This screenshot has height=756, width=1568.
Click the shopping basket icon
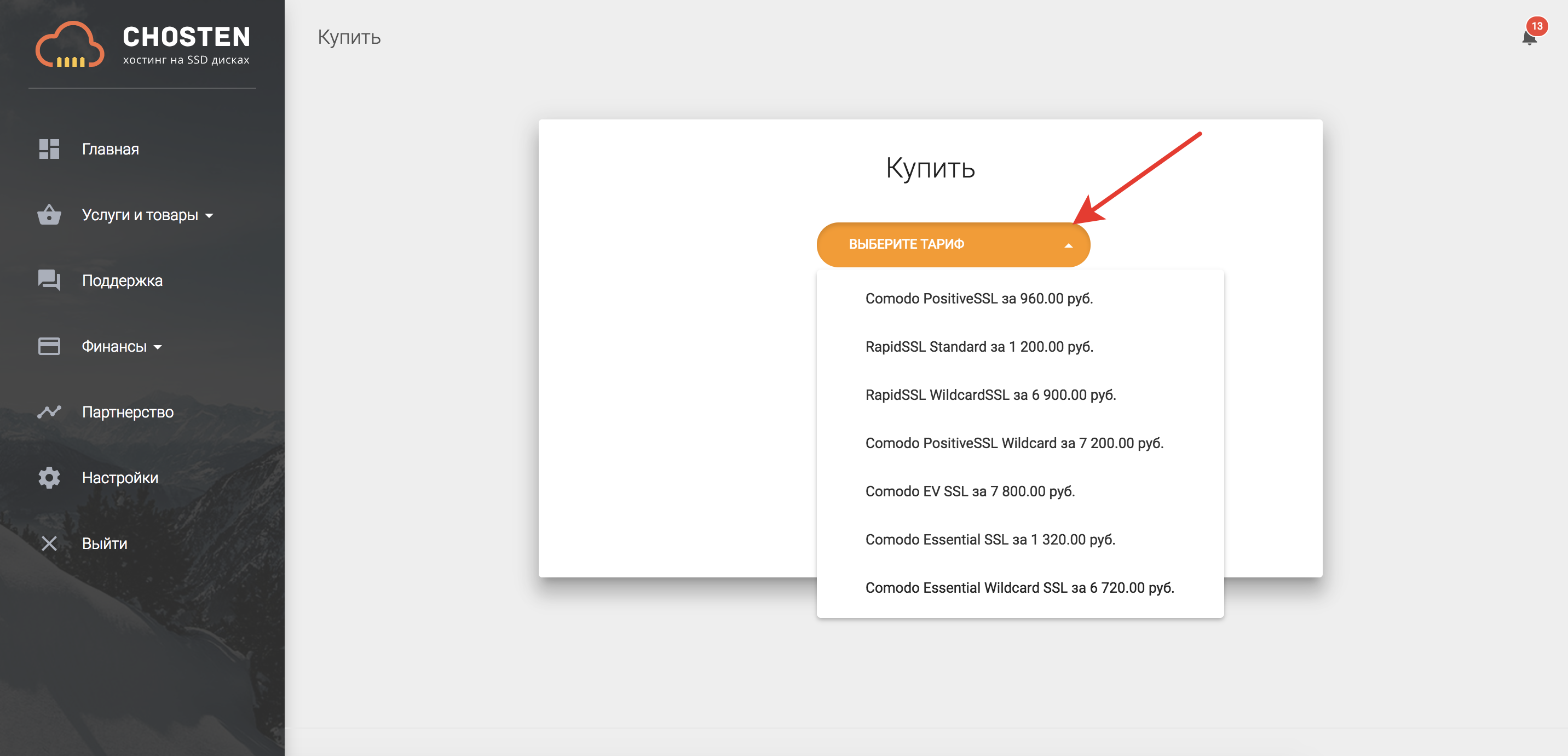pos(49,214)
